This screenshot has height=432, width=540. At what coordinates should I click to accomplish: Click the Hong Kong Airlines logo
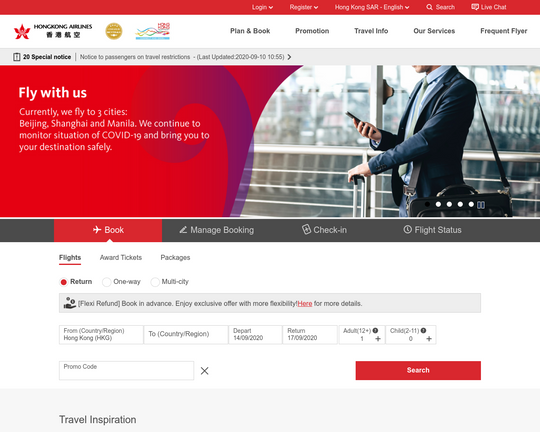tap(53, 31)
